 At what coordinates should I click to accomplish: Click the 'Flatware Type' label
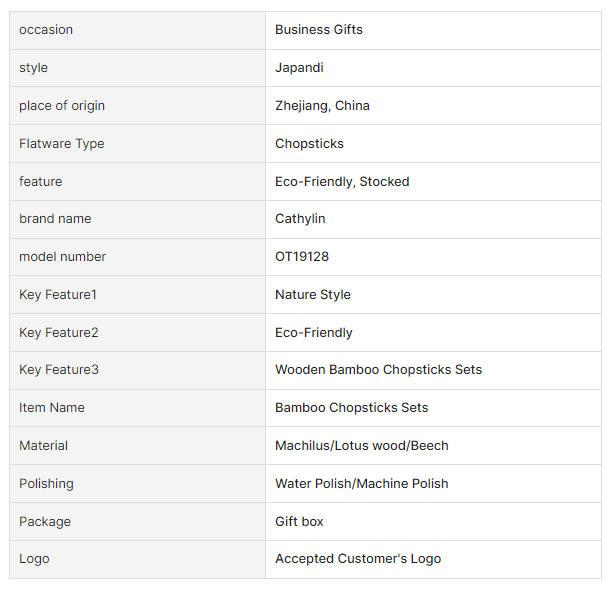click(x=61, y=144)
